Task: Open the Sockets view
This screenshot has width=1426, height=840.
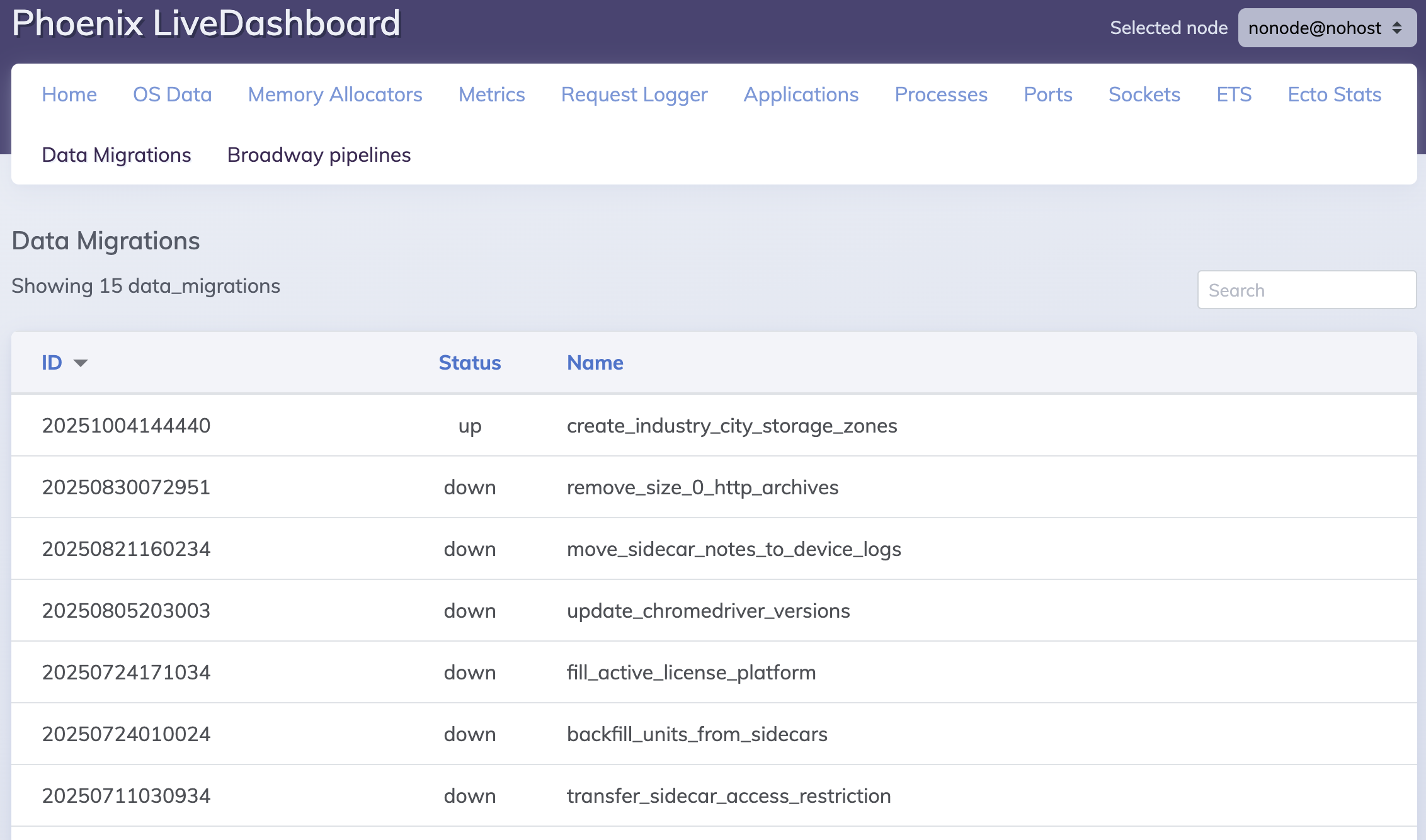Action: [x=1144, y=94]
